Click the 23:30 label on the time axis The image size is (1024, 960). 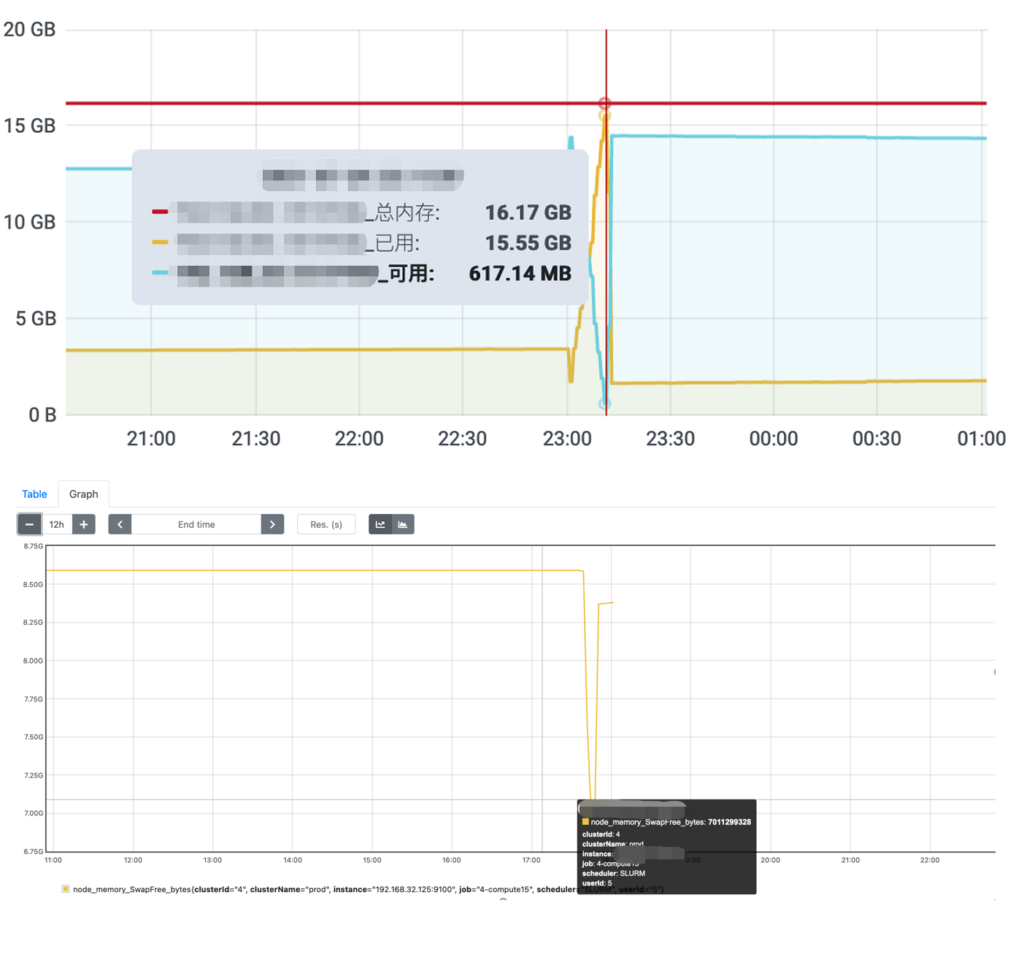coord(670,439)
